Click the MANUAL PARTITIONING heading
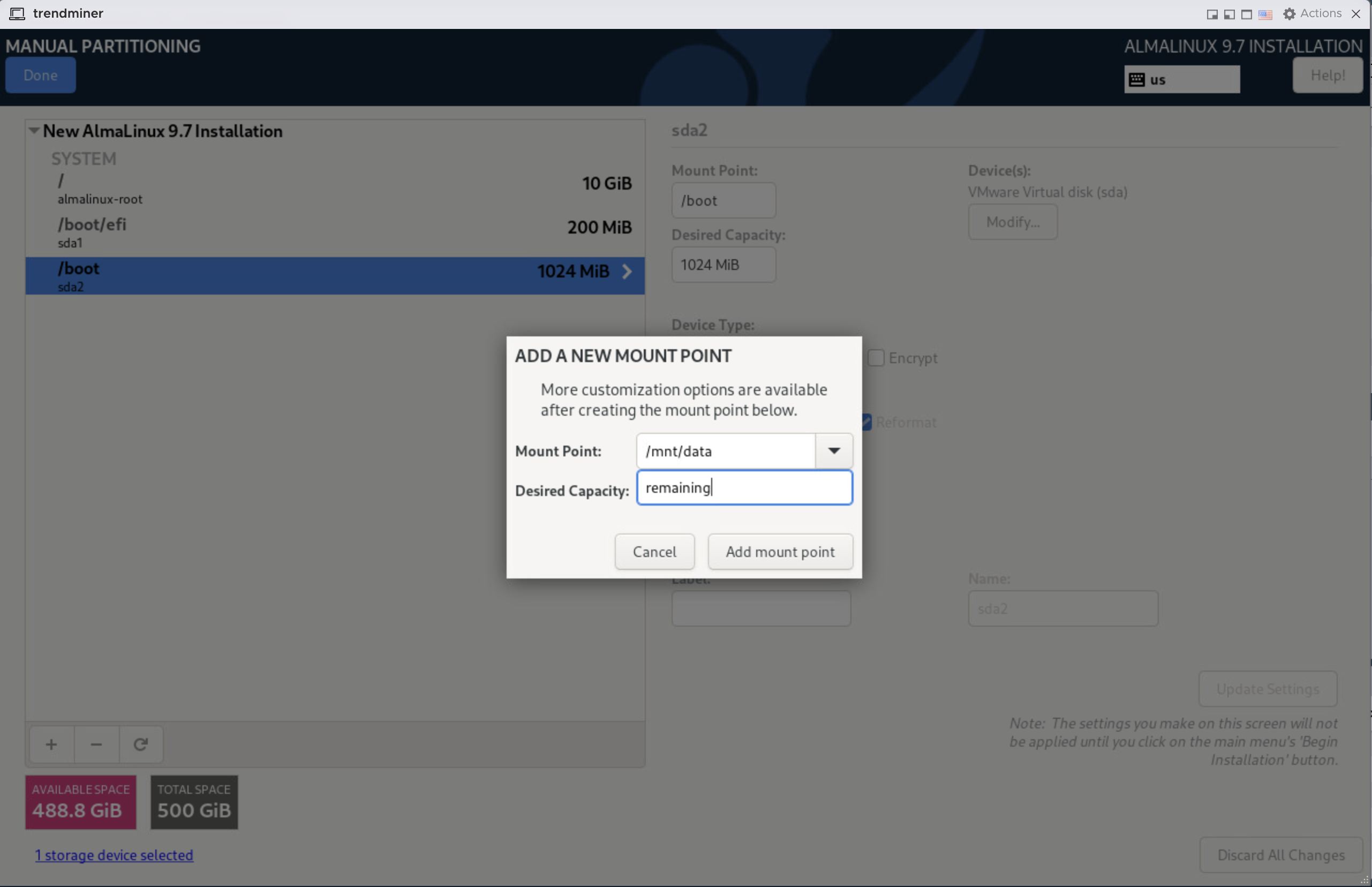 click(x=103, y=46)
